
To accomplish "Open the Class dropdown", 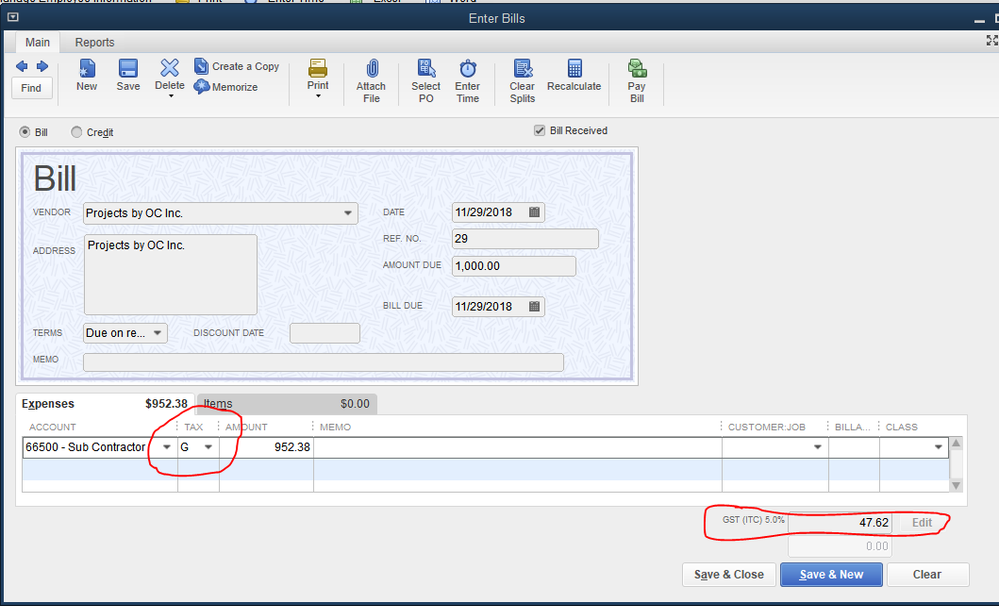I will pyautogui.click(x=938, y=447).
